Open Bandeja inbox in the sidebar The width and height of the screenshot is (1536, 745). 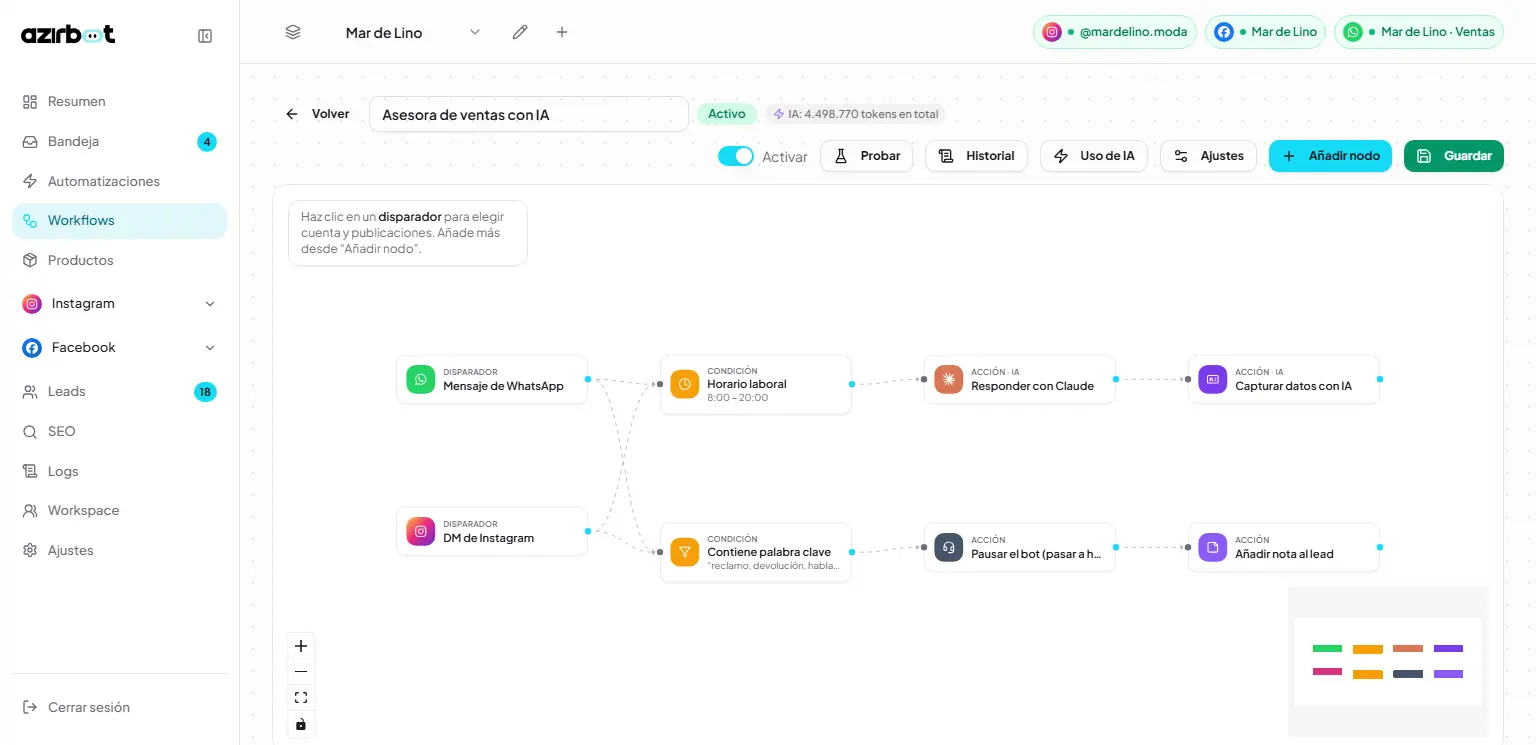[120, 141]
